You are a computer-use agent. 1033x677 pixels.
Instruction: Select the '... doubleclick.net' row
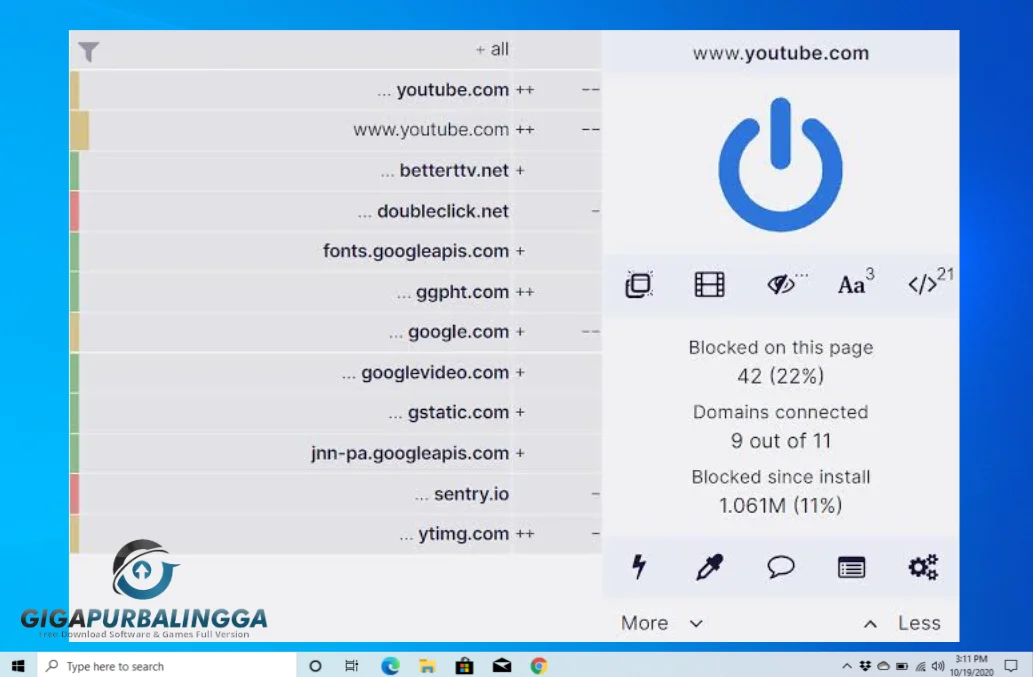(x=336, y=211)
